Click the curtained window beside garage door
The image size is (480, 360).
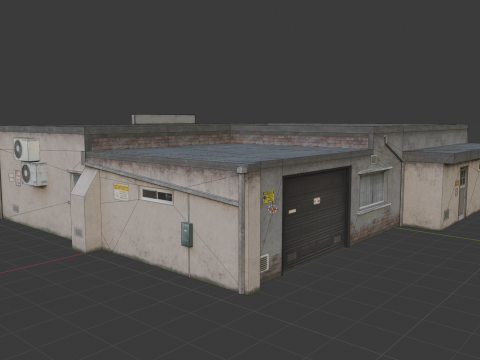[372, 190]
